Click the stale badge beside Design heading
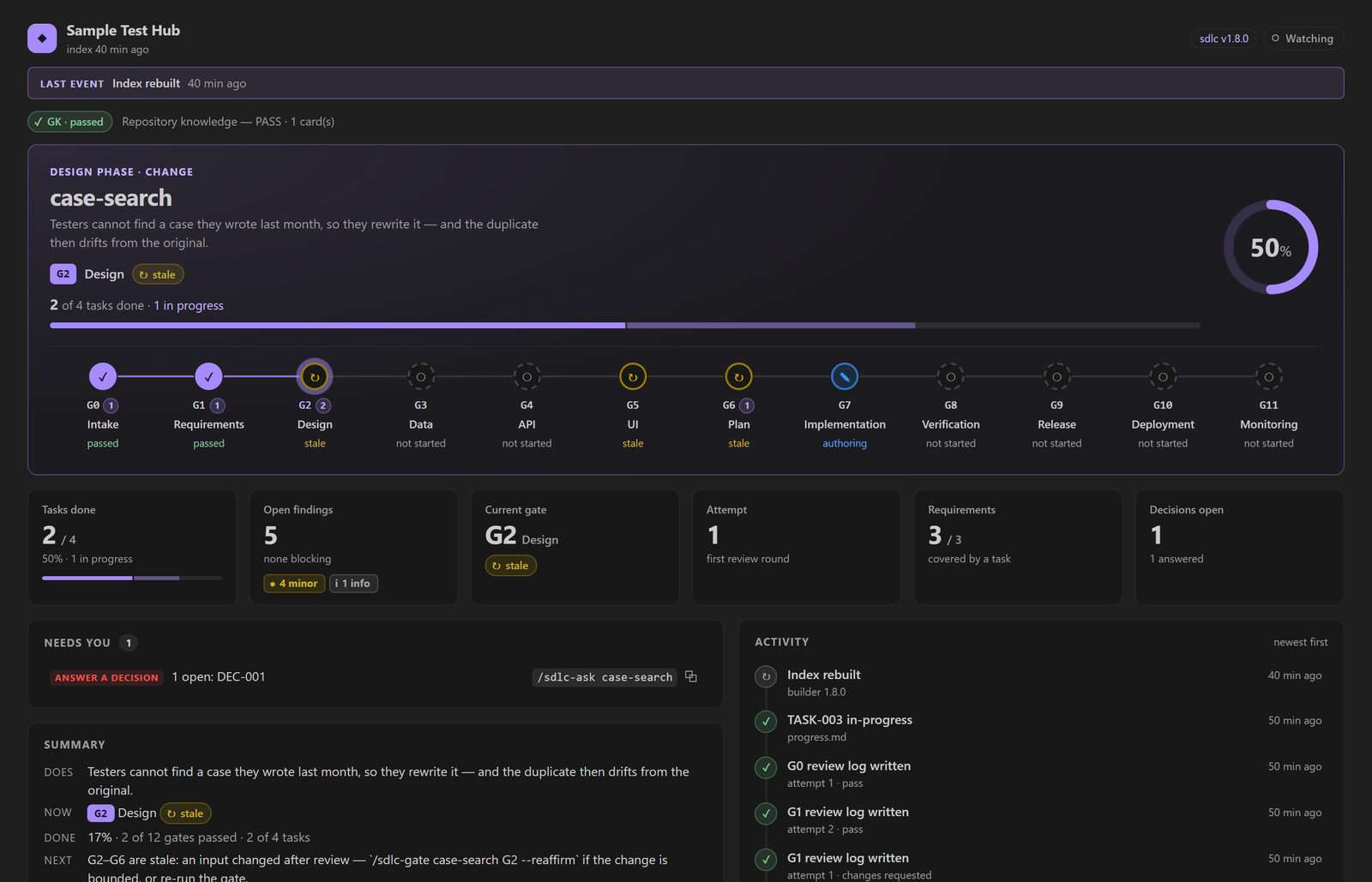Image resolution: width=1372 pixels, height=882 pixels. [158, 274]
